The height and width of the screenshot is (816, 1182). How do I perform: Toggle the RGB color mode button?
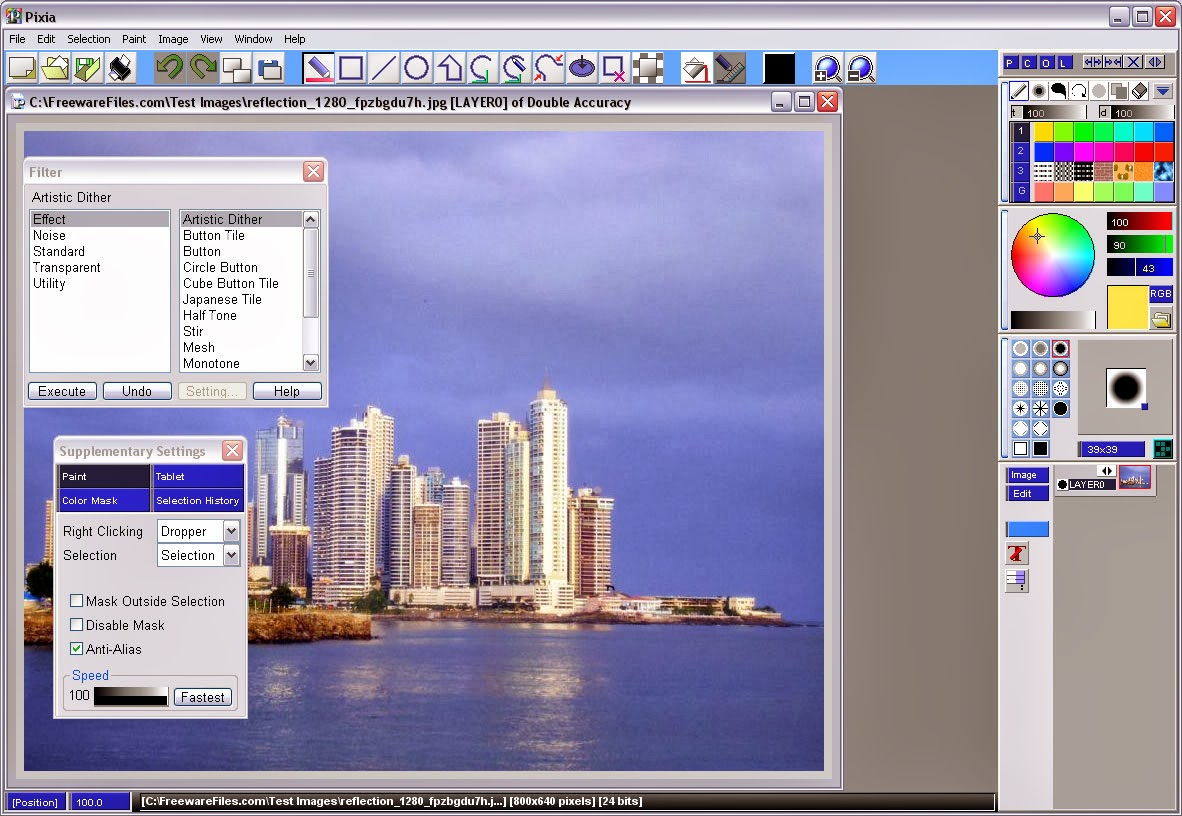pos(1160,293)
